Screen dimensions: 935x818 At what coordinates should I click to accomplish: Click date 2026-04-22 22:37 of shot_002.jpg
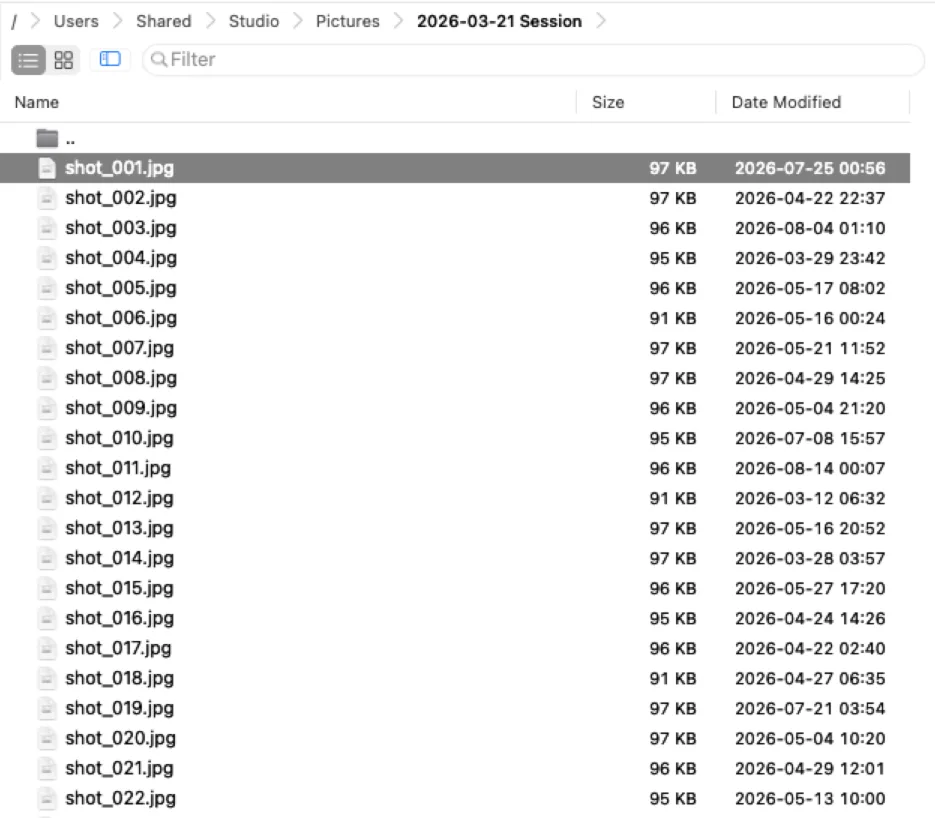pos(810,198)
